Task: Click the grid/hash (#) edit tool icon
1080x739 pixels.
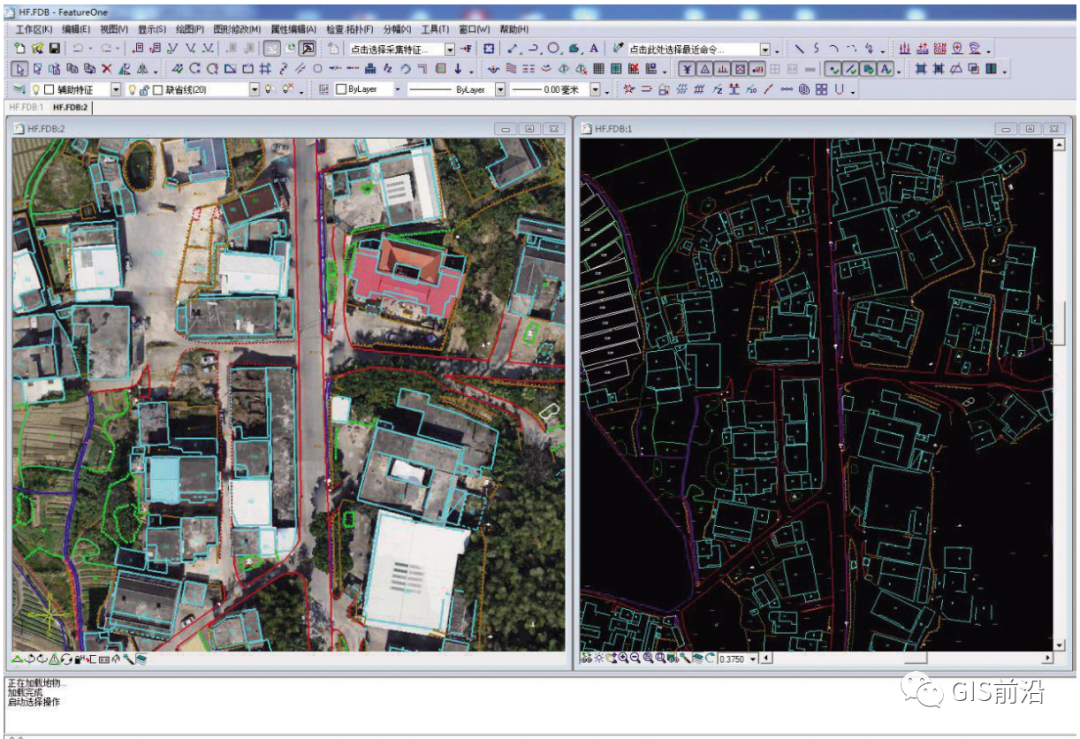Action: point(264,69)
